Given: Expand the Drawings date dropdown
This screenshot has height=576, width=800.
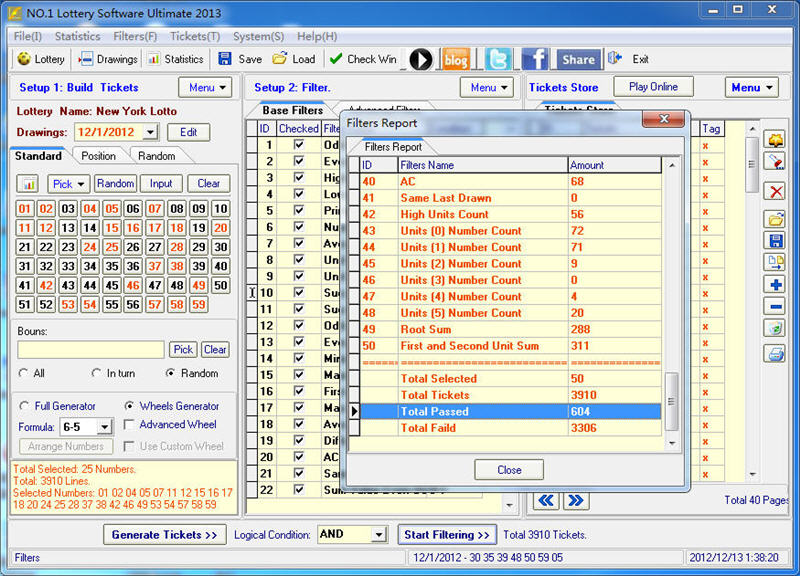Looking at the screenshot, I should tap(150, 132).
